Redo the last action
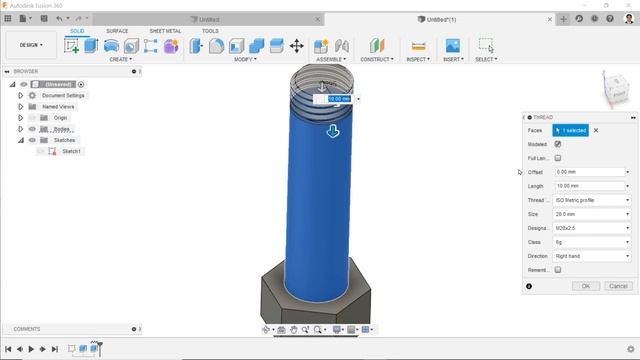The height and width of the screenshot is (360, 640). click(79, 18)
